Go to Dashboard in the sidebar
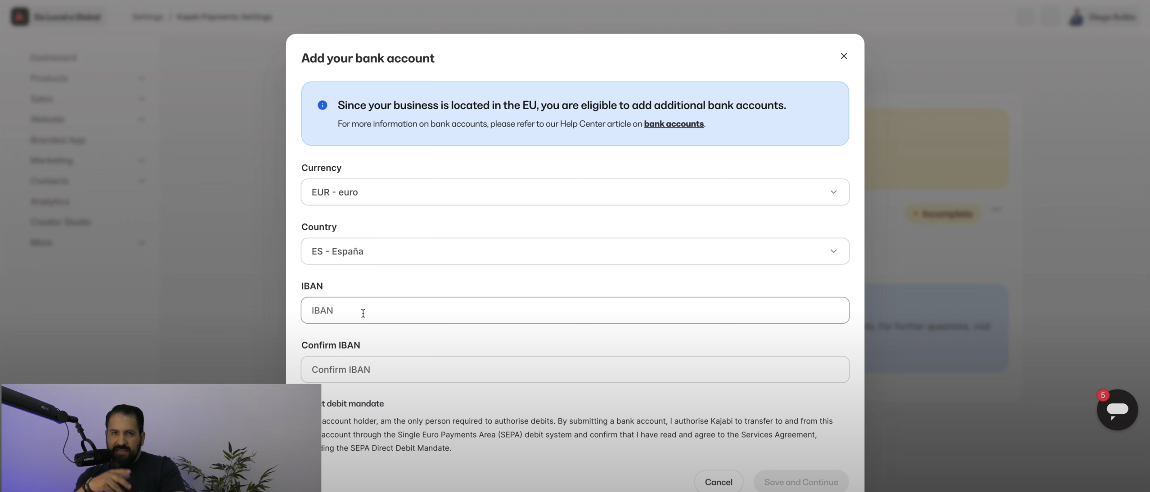 pos(53,58)
